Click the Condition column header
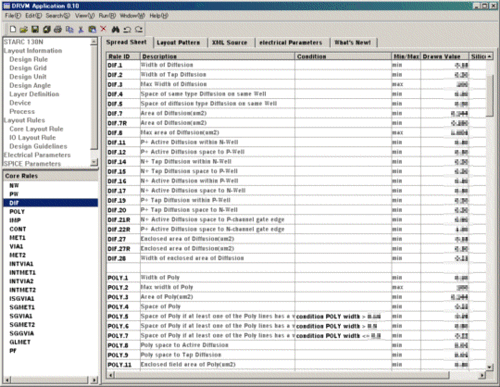The width and height of the screenshot is (500, 387). [343, 56]
